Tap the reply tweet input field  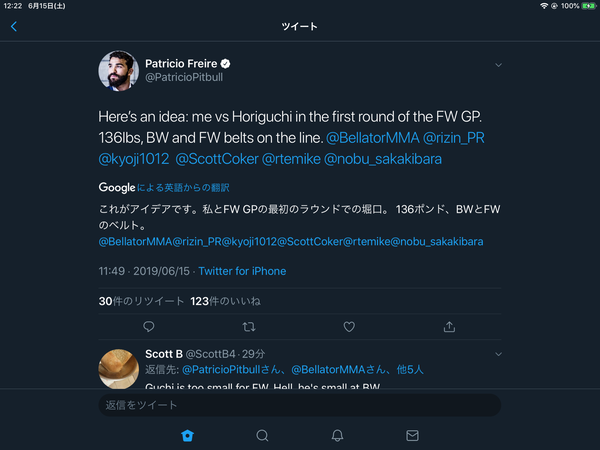300,405
